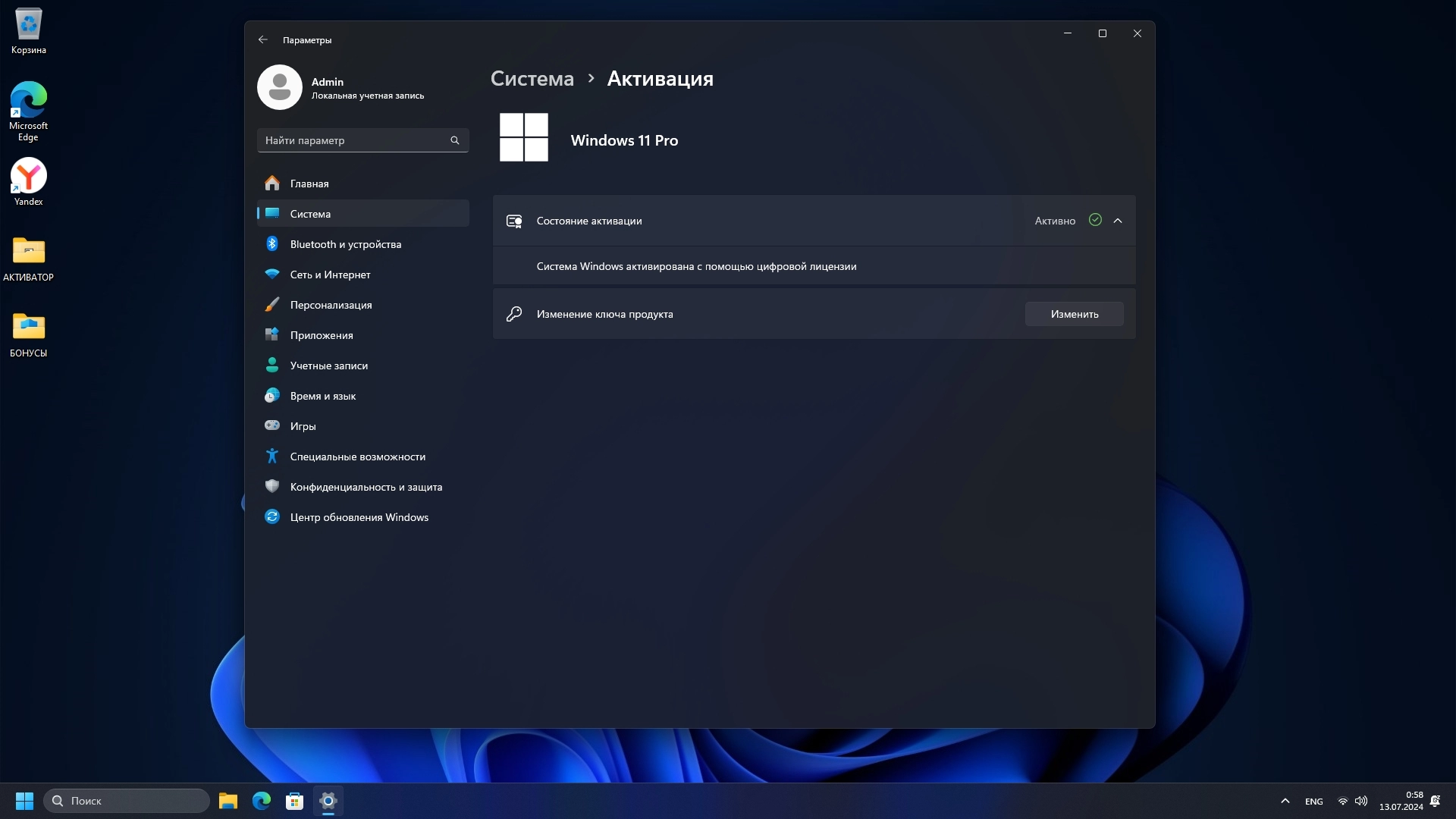Image resolution: width=1456 pixels, height=819 pixels.
Task: Switch the ENG input language indicator
Action: (x=1313, y=802)
